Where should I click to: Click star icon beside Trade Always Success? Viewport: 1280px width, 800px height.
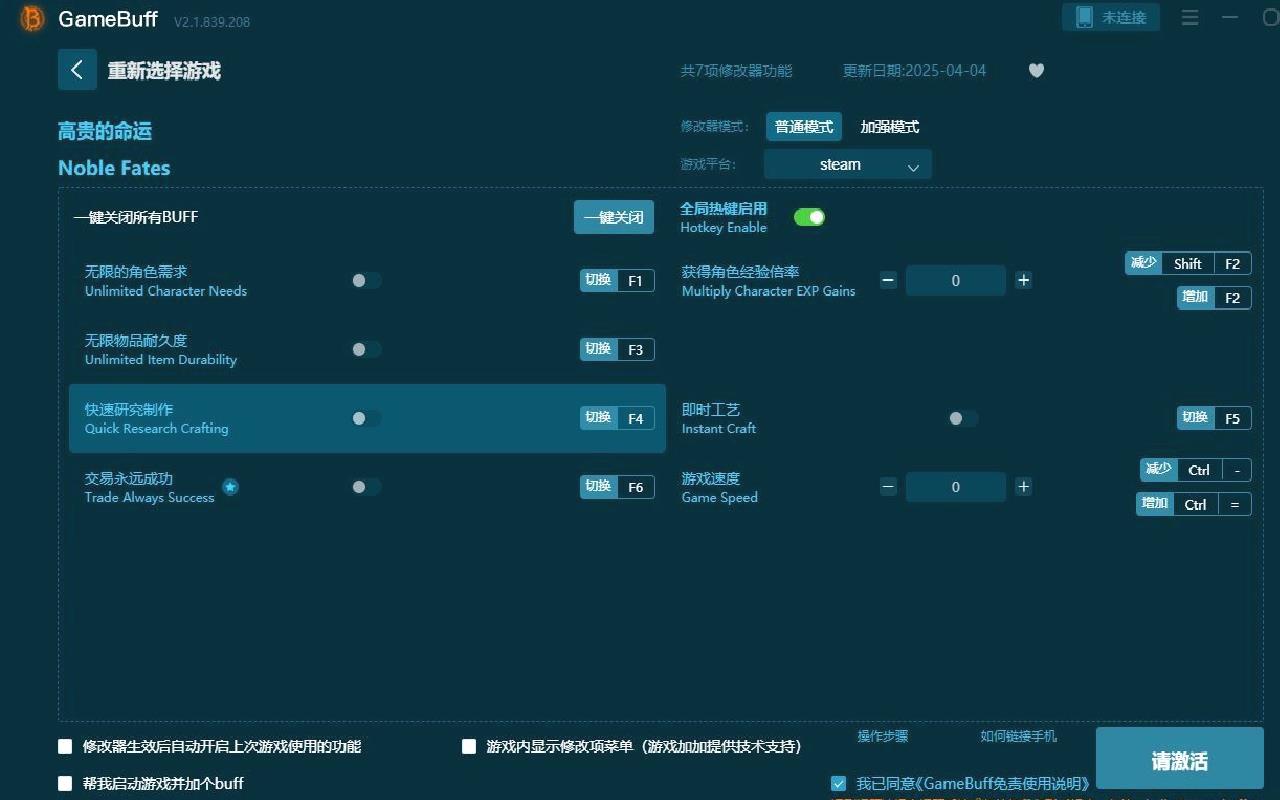(x=230, y=487)
